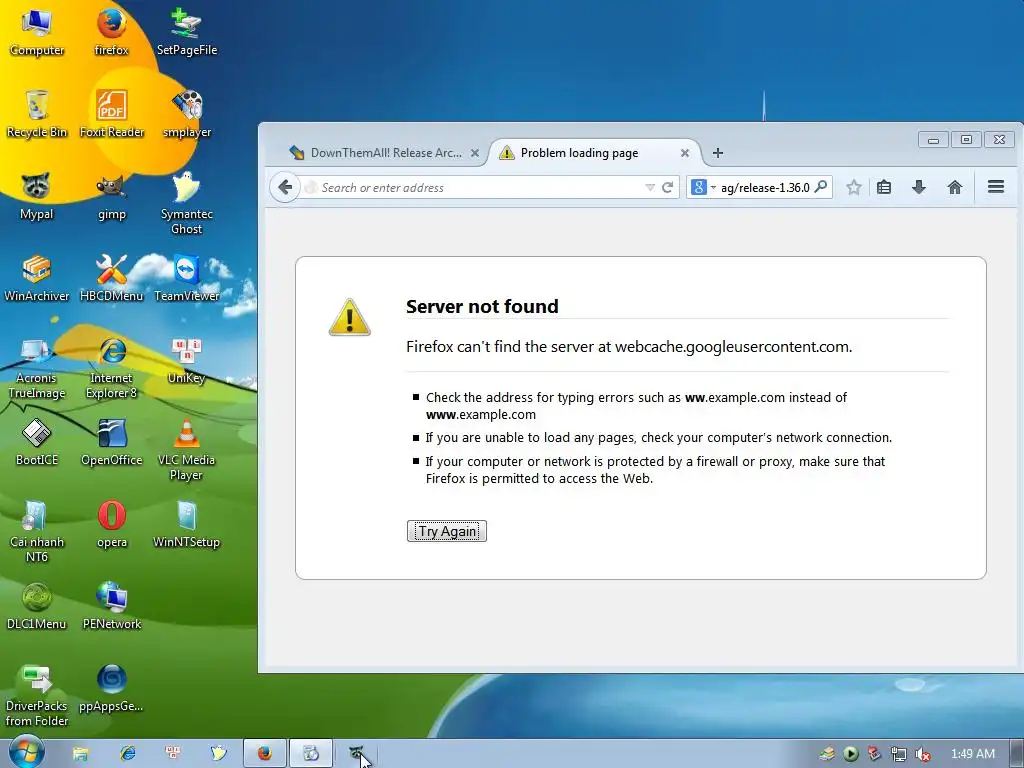This screenshot has width=1024, height=768.
Task: Open BootICE desktop icon
Action: tap(37, 442)
